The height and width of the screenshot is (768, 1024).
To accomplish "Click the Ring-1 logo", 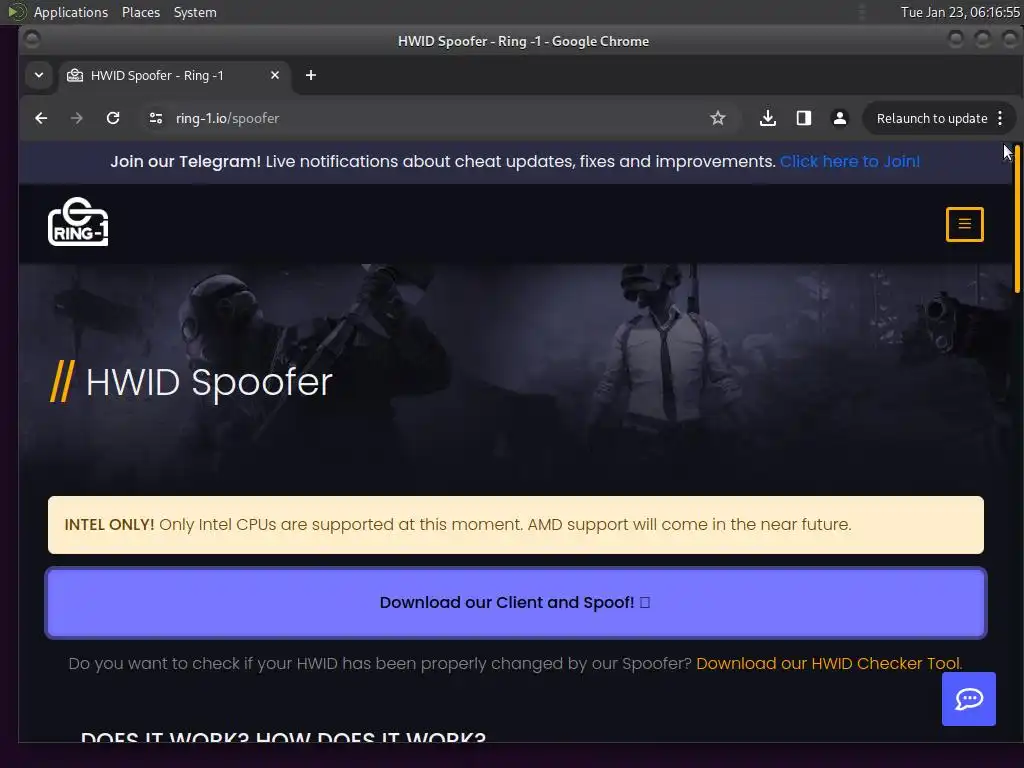I will [x=78, y=221].
